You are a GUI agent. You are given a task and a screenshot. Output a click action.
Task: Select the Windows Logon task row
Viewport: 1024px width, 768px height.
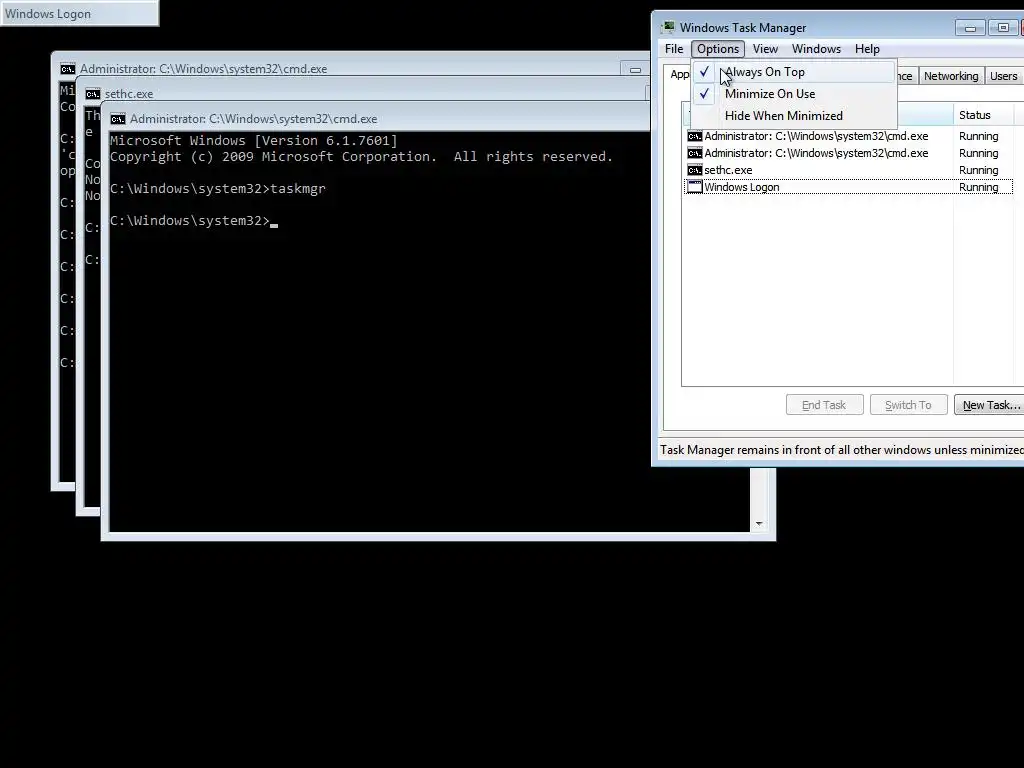tap(848, 187)
